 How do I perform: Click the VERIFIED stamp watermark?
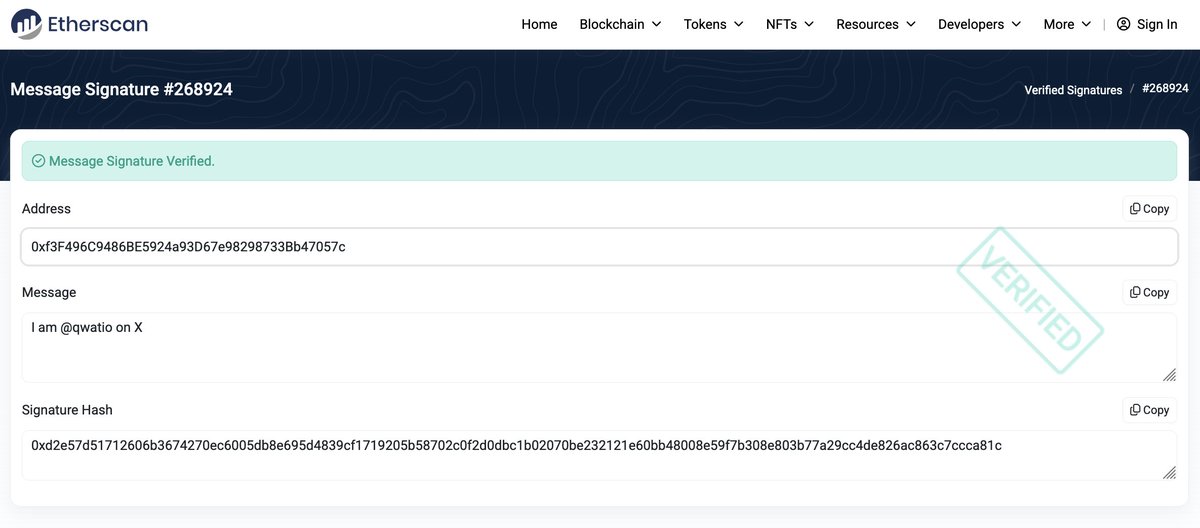pos(1030,299)
